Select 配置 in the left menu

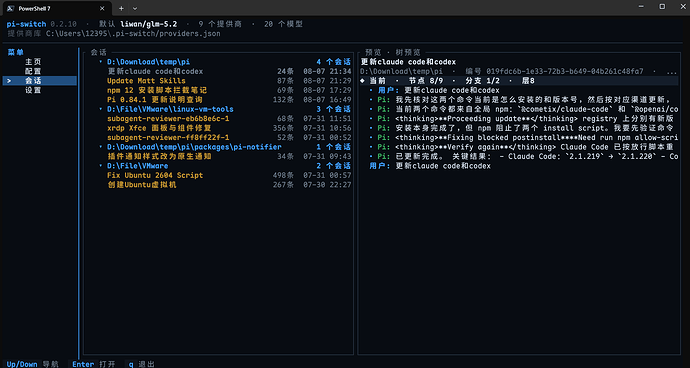tap(33, 71)
